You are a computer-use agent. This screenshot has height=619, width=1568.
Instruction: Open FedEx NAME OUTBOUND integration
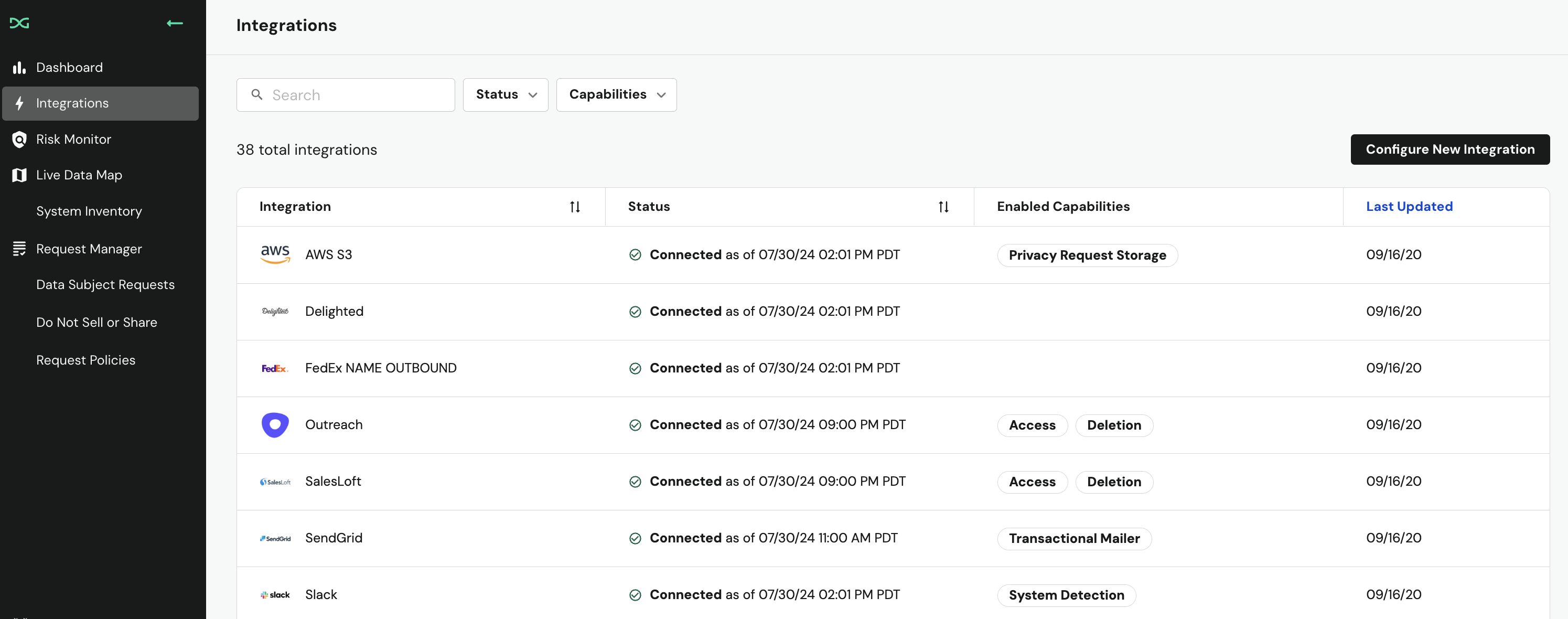pos(380,368)
